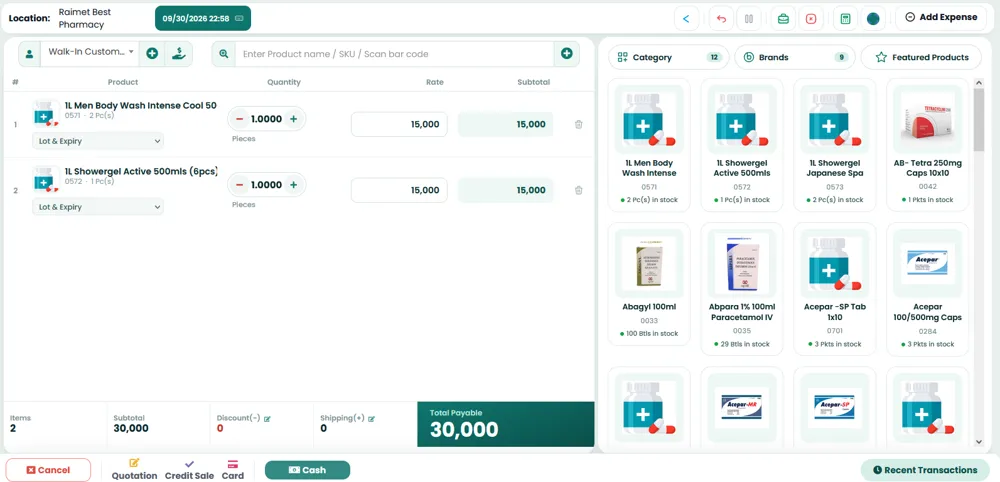
Task: Click quantity value of 1L Showergel Active
Action: click(x=267, y=185)
